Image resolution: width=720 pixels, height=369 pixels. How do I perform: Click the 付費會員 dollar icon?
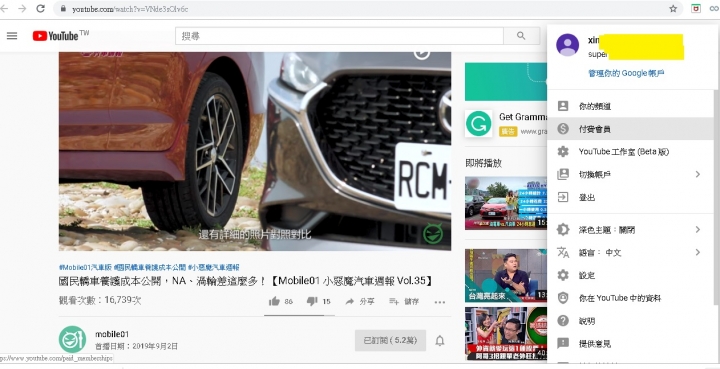pyautogui.click(x=562, y=129)
